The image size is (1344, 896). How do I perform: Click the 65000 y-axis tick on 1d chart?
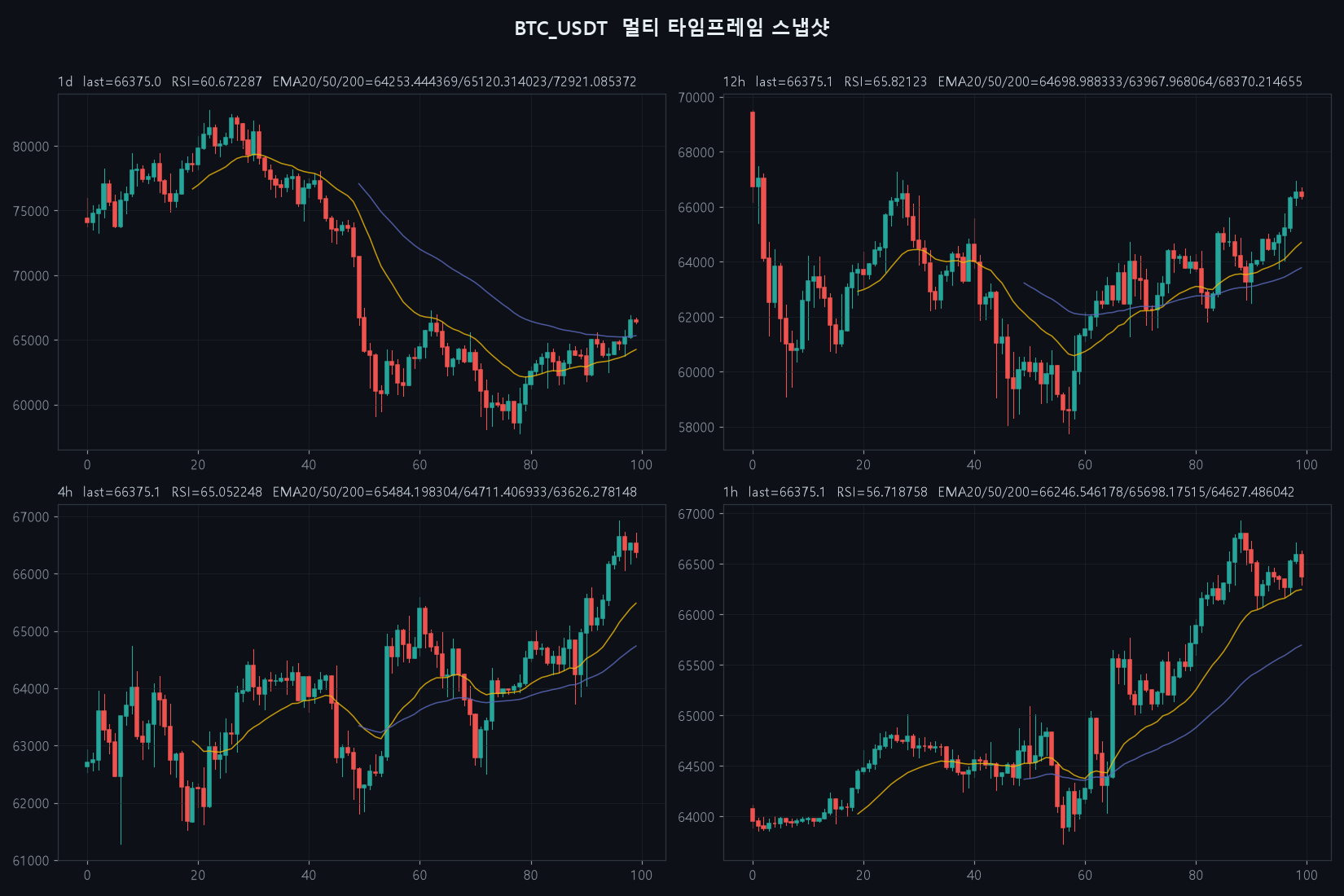pos(31,340)
